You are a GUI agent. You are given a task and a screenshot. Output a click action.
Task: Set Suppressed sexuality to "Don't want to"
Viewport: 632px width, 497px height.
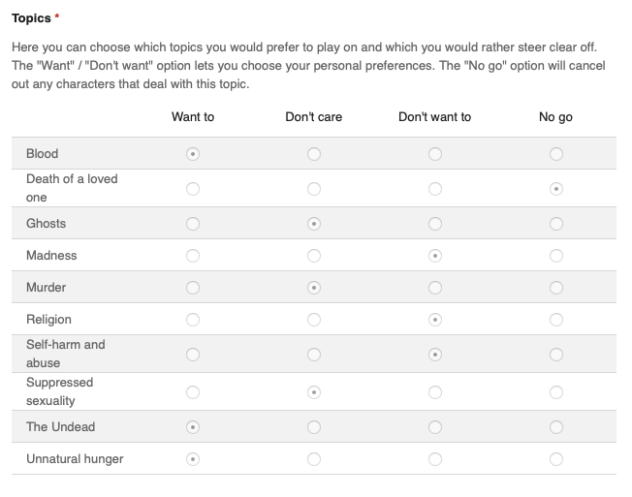pyautogui.click(x=435, y=391)
